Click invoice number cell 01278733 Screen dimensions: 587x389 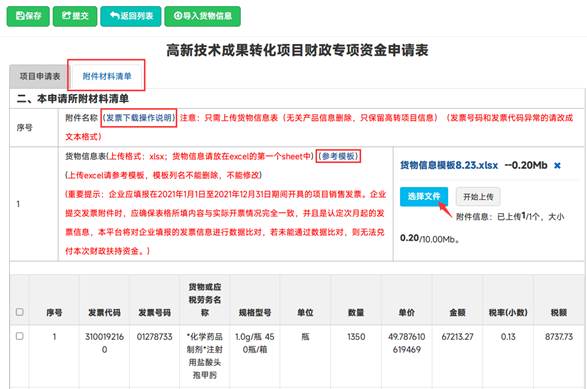pyautogui.click(x=154, y=337)
